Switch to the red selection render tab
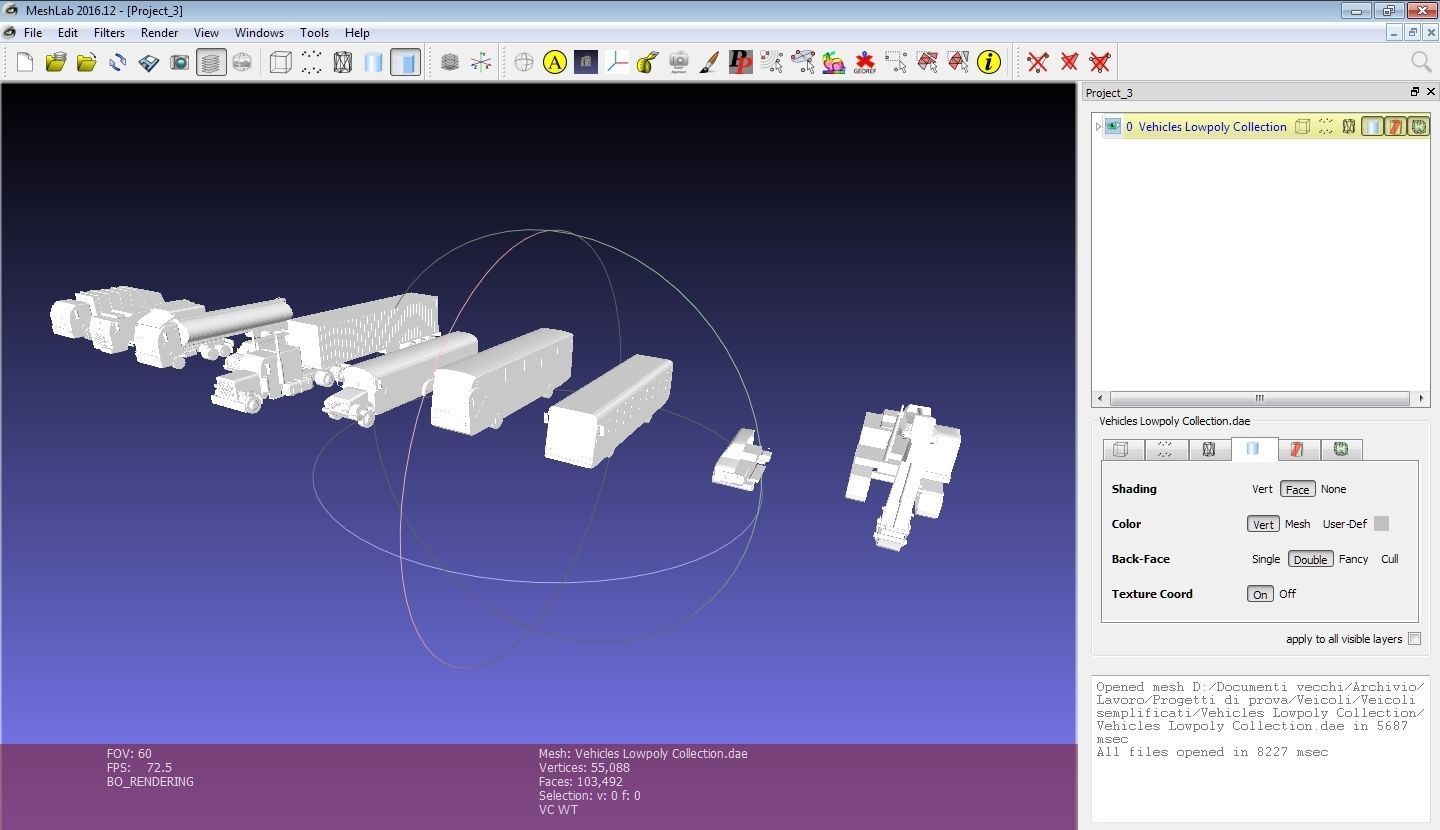 [1297, 450]
